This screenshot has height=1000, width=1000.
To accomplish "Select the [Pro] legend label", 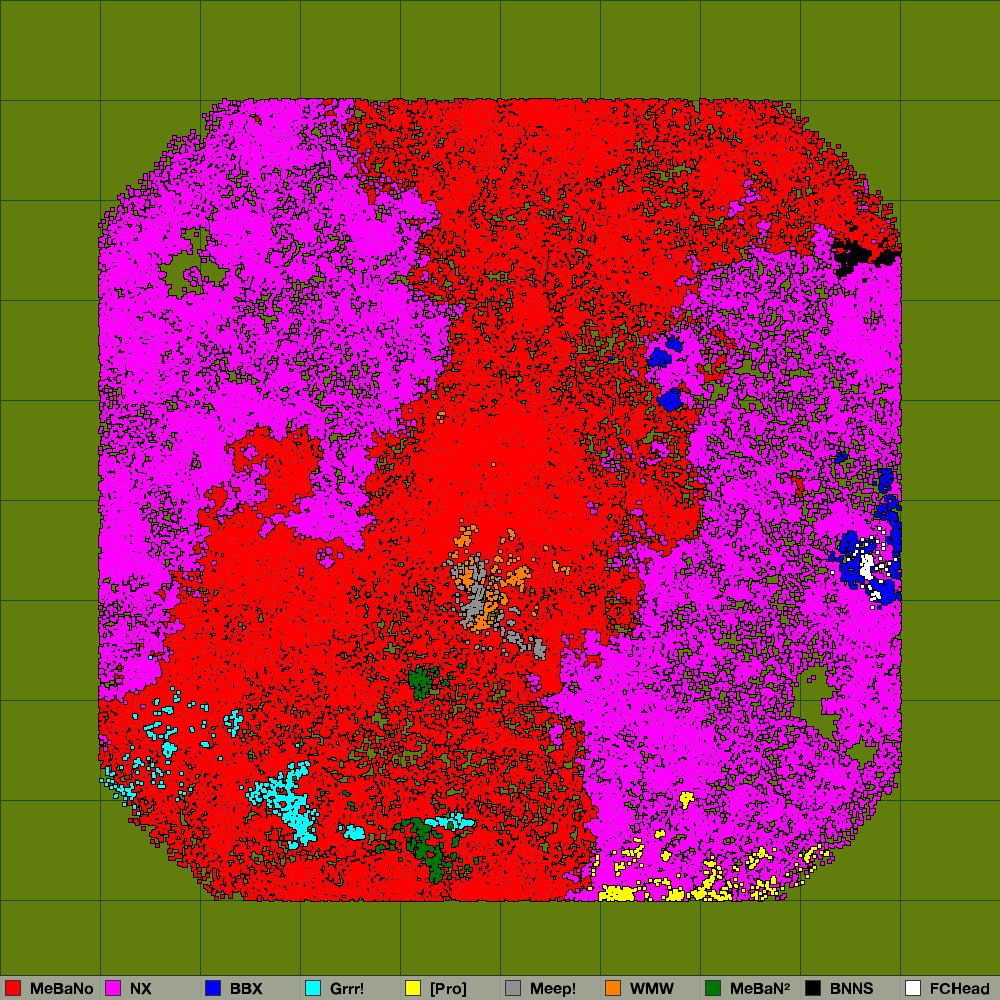I will (448, 989).
